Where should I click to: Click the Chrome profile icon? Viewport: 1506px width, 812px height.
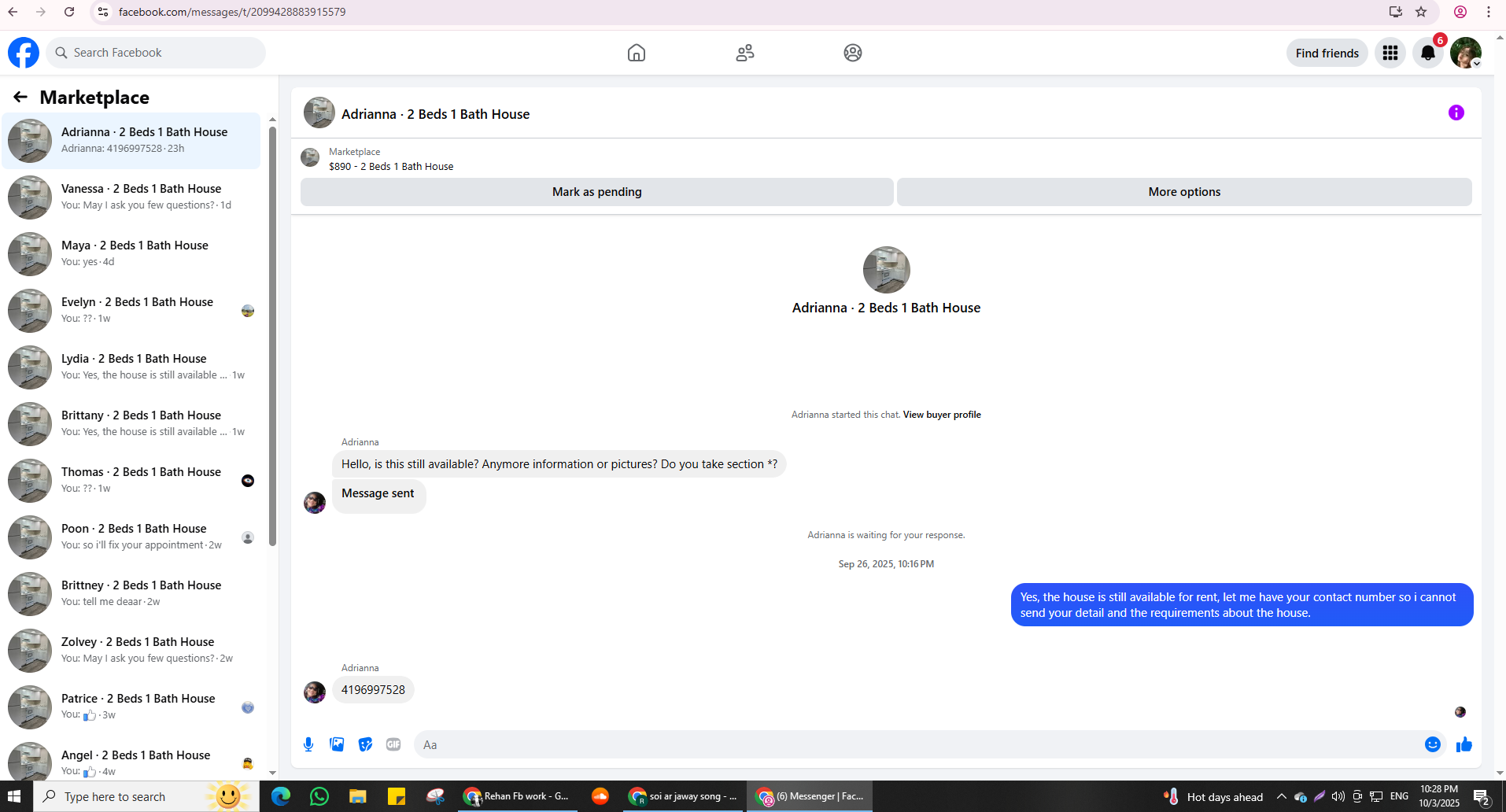click(x=1460, y=12)
